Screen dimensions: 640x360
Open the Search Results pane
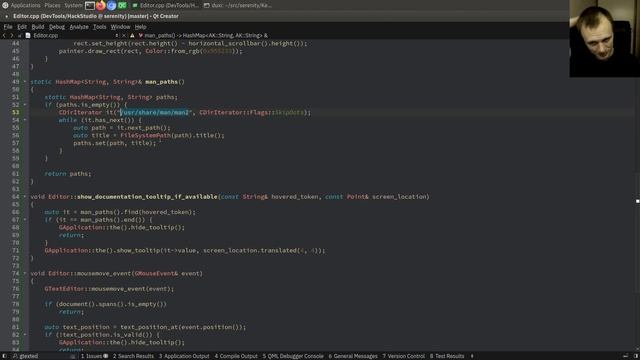tap(133, 356)
